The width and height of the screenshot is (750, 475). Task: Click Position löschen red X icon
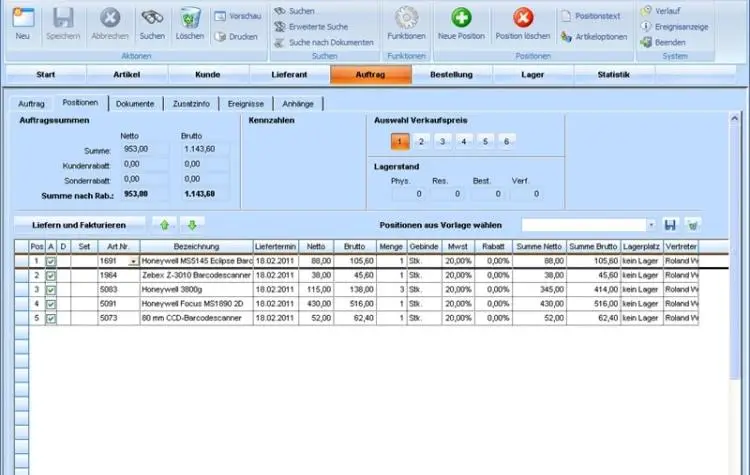[x=523, y=17]
